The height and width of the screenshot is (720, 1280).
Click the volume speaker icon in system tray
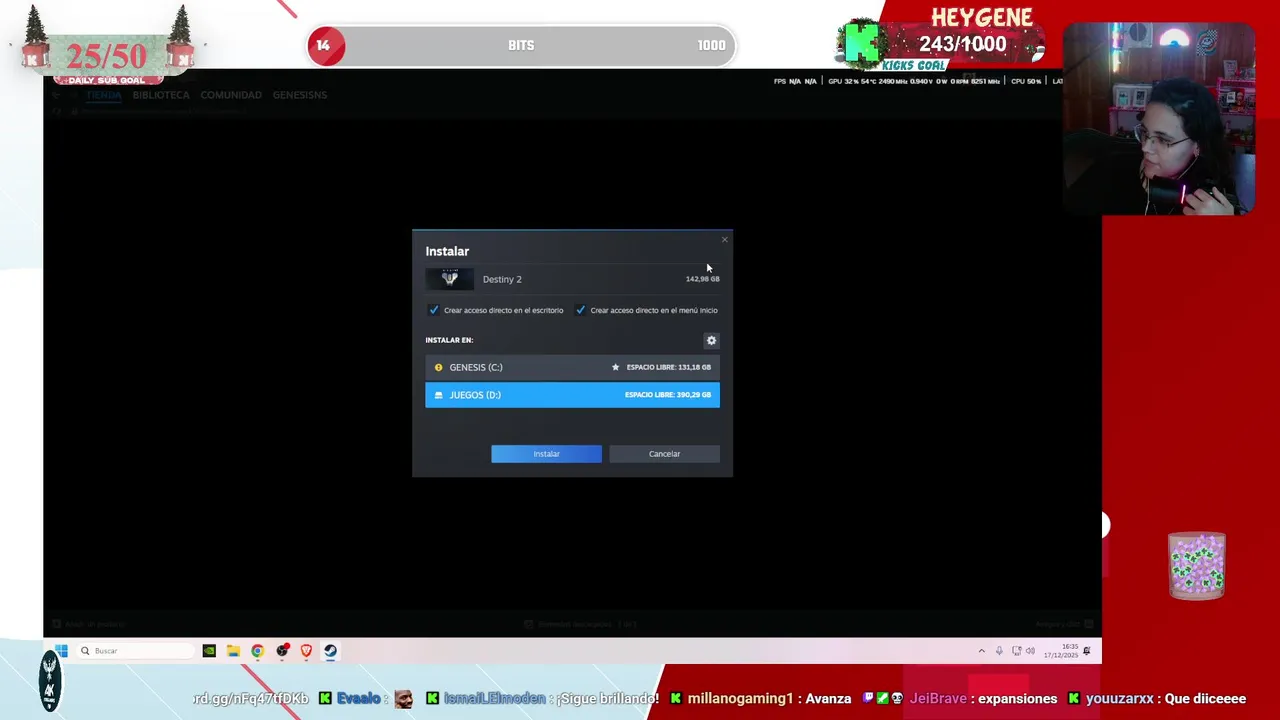point(1030,651)
